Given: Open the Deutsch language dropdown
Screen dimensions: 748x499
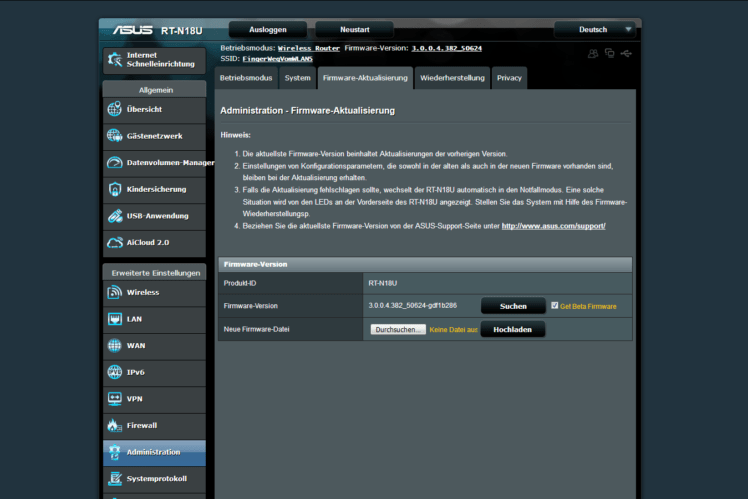Looking at the screenshot, I should [x=595, y=30].
